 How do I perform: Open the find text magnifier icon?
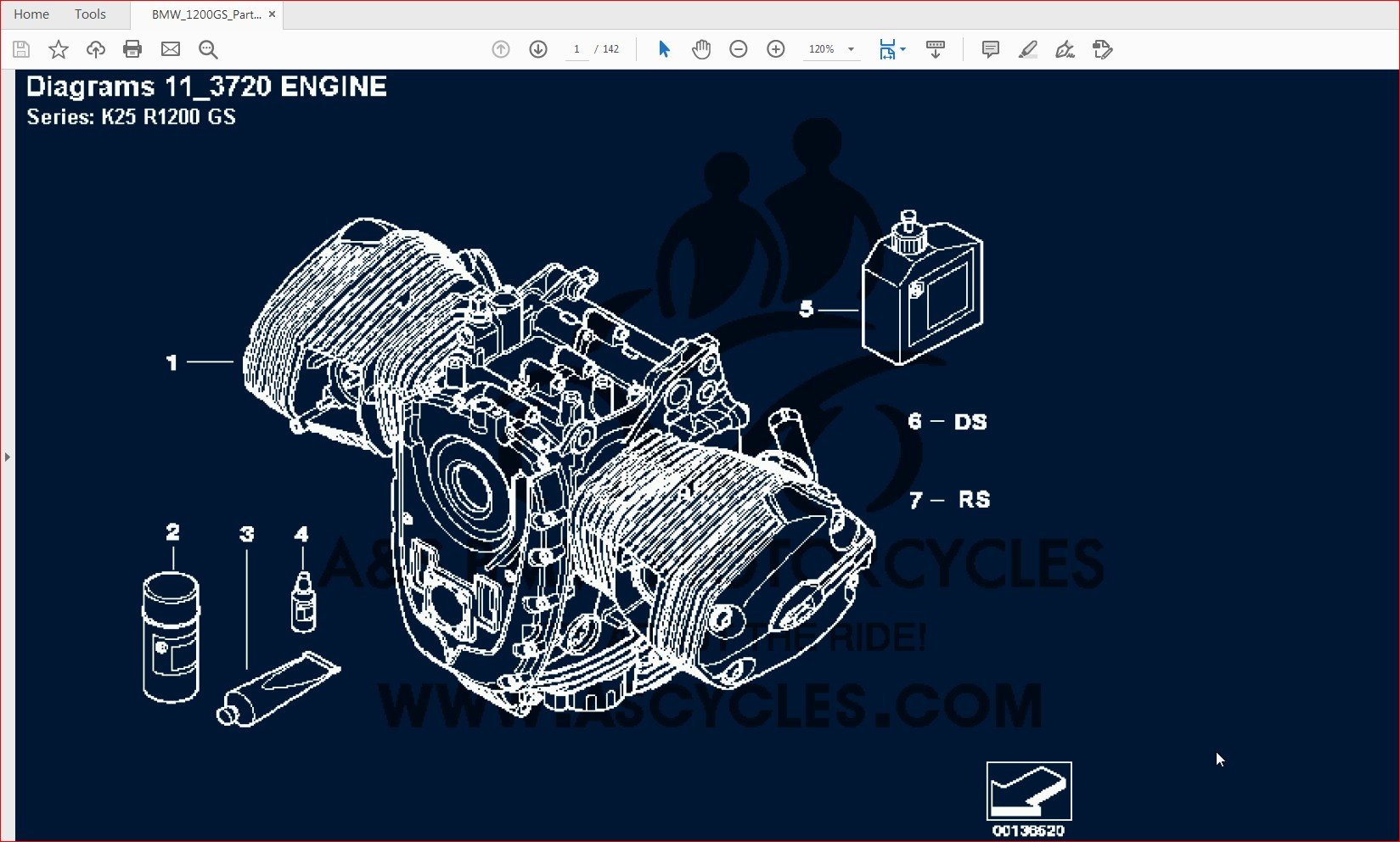point(208,49)
